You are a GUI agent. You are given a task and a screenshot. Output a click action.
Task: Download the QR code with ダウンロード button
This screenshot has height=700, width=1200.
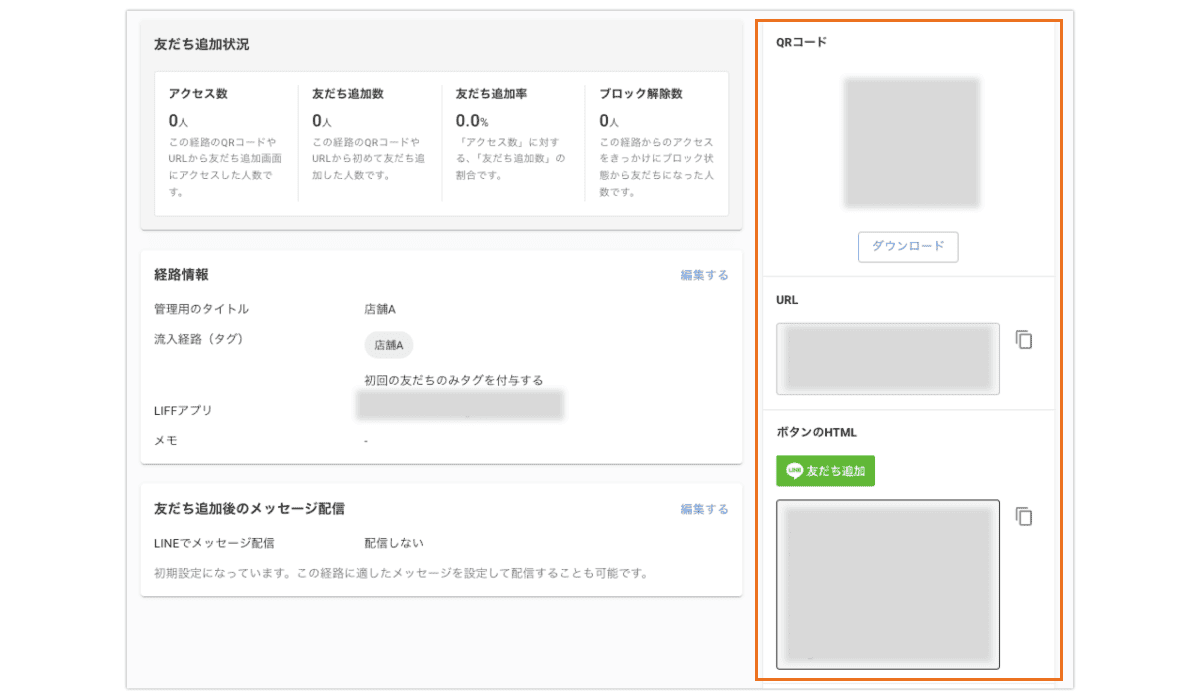[x=908, y=247]
